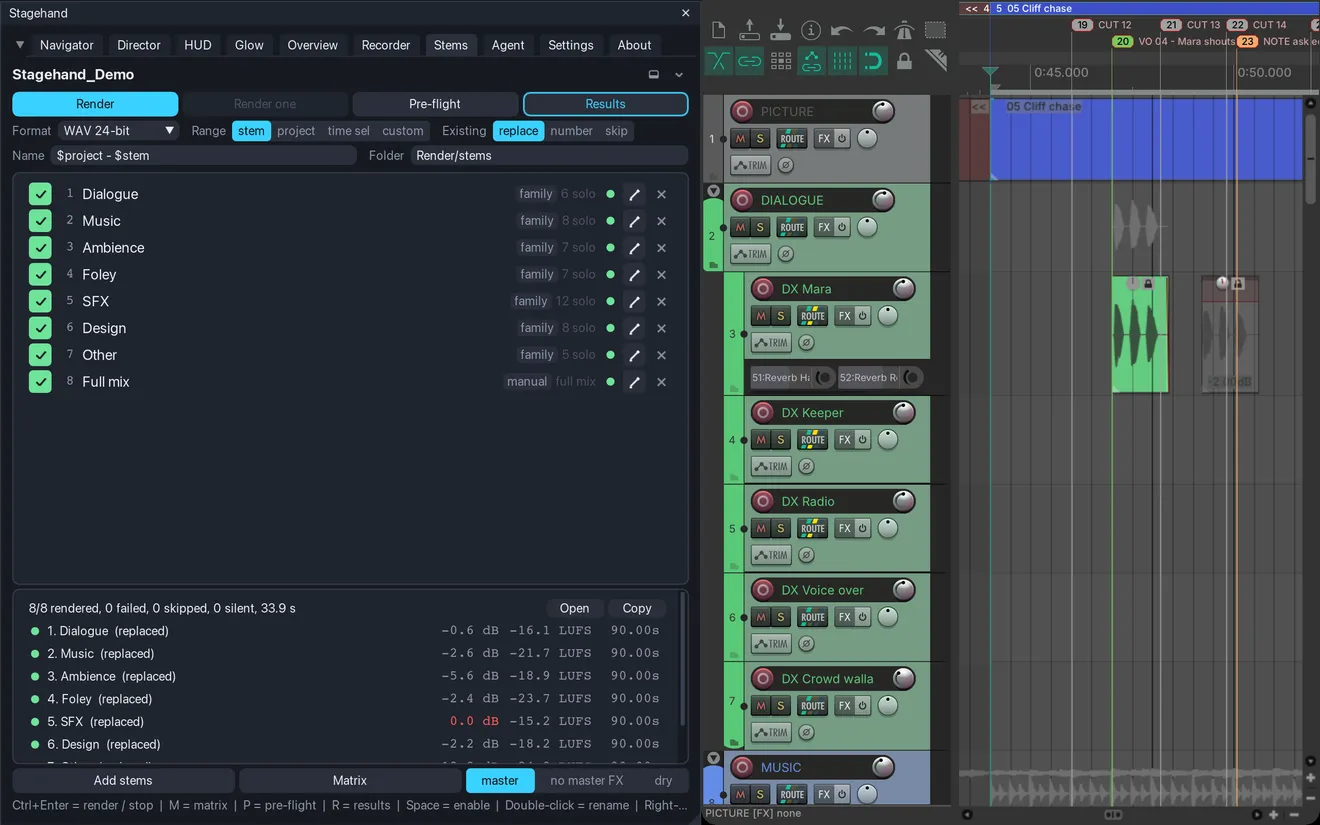Open ROUTE for DX Keeper track
The height and width of the screenshot is (825, 1320).
click(x=812, y=440)
